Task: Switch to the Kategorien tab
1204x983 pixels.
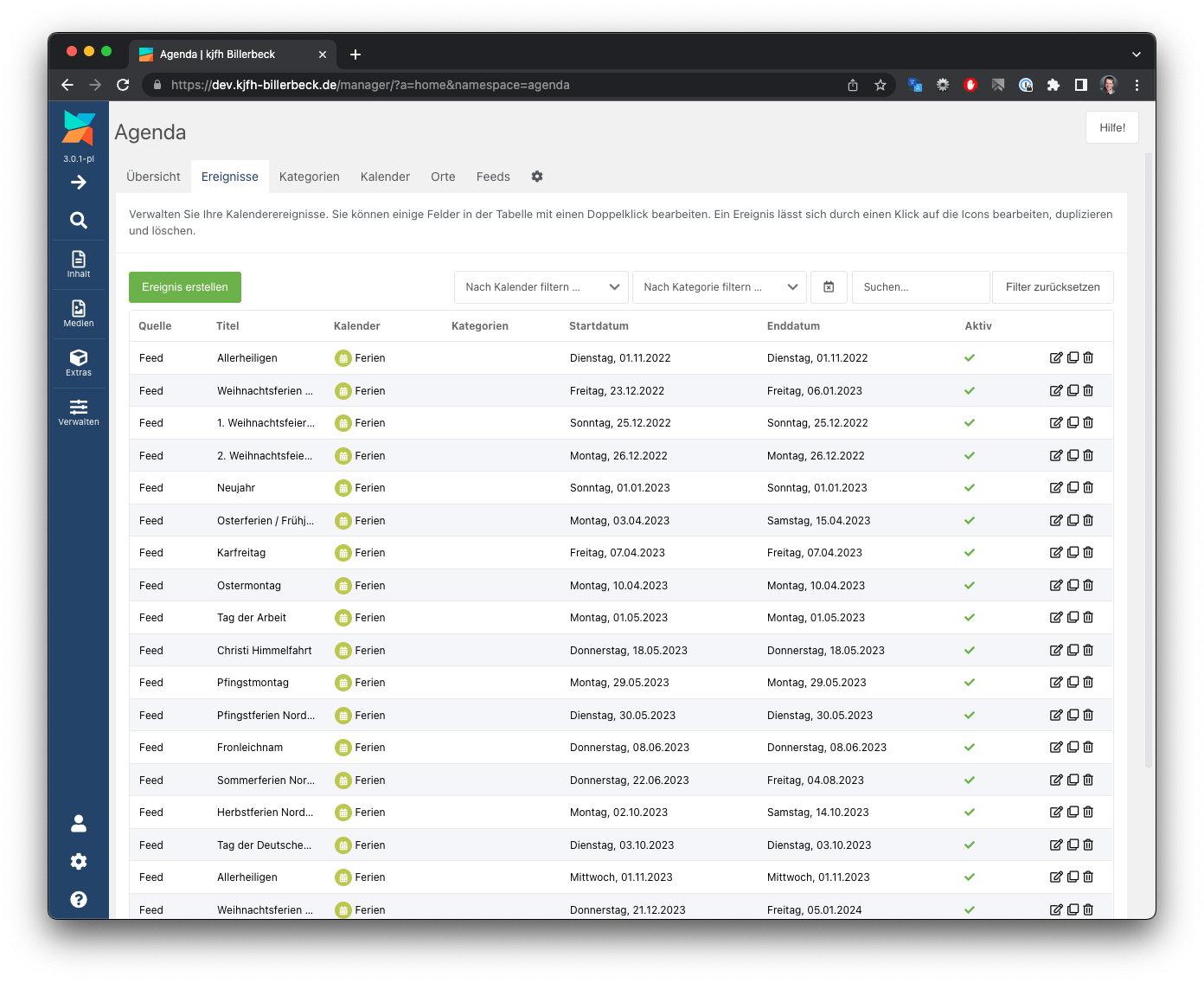Action: (309, 177)
